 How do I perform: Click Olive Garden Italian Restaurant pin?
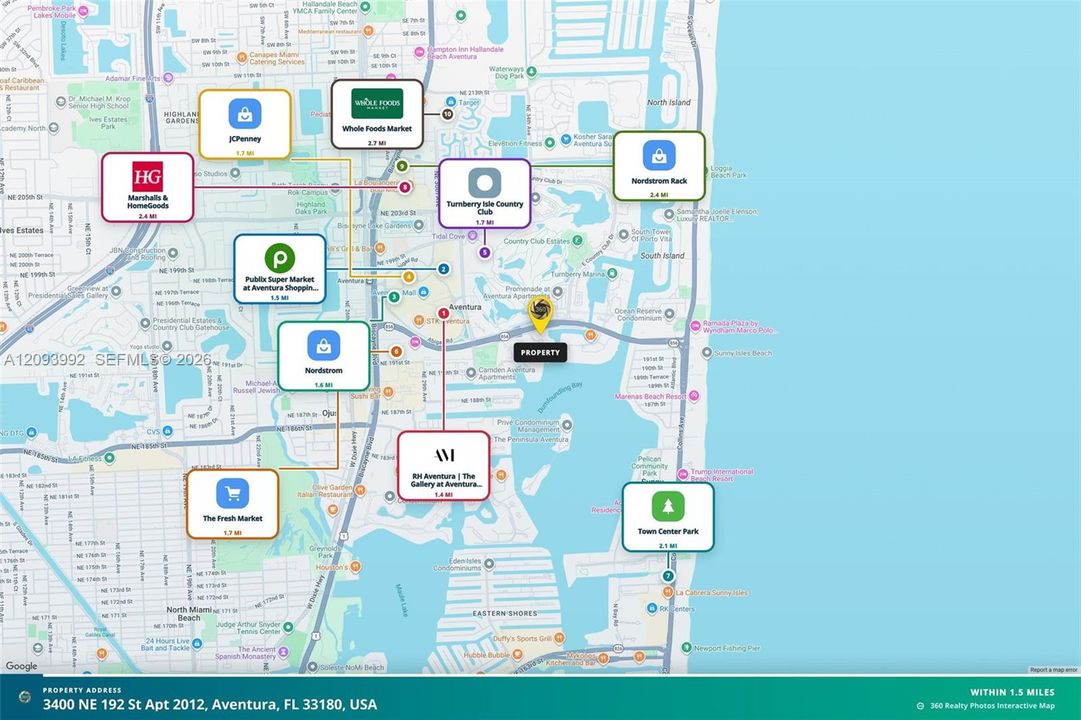pyautogui.click(x=360, y=490)
